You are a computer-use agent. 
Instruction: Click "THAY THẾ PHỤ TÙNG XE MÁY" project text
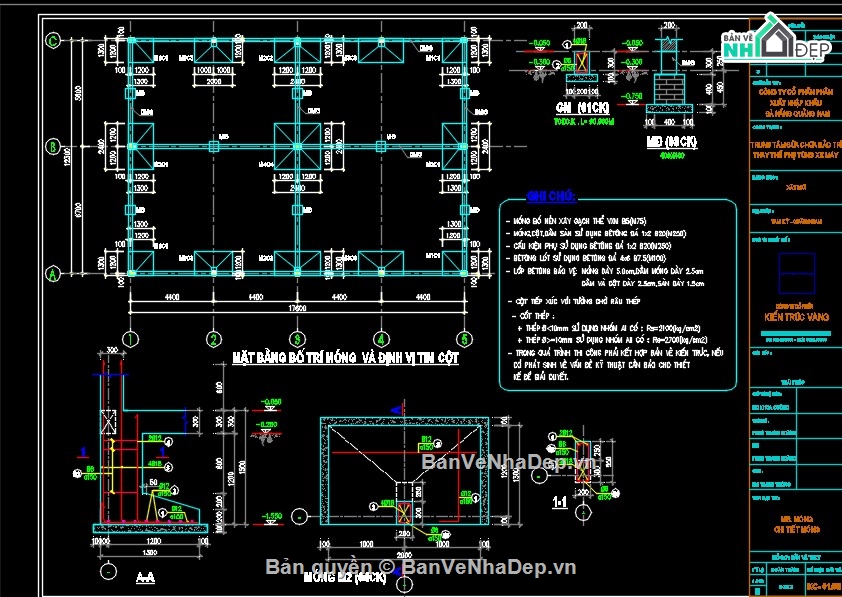795,155
